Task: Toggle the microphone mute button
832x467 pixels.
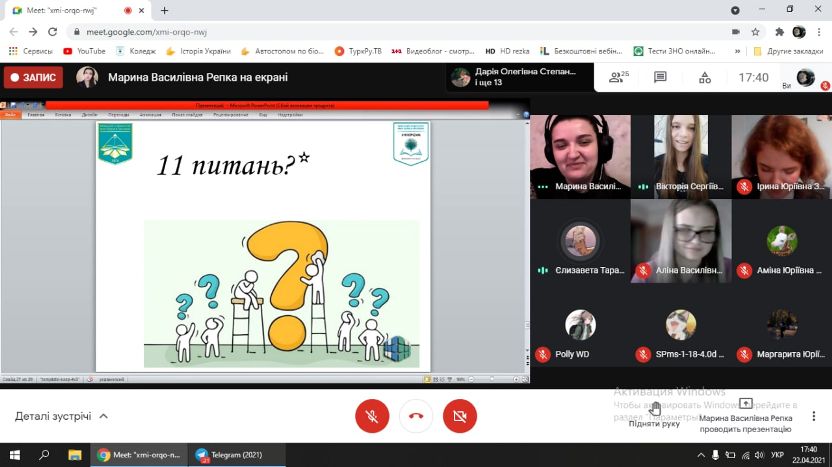Action: [x=372, y=416]
